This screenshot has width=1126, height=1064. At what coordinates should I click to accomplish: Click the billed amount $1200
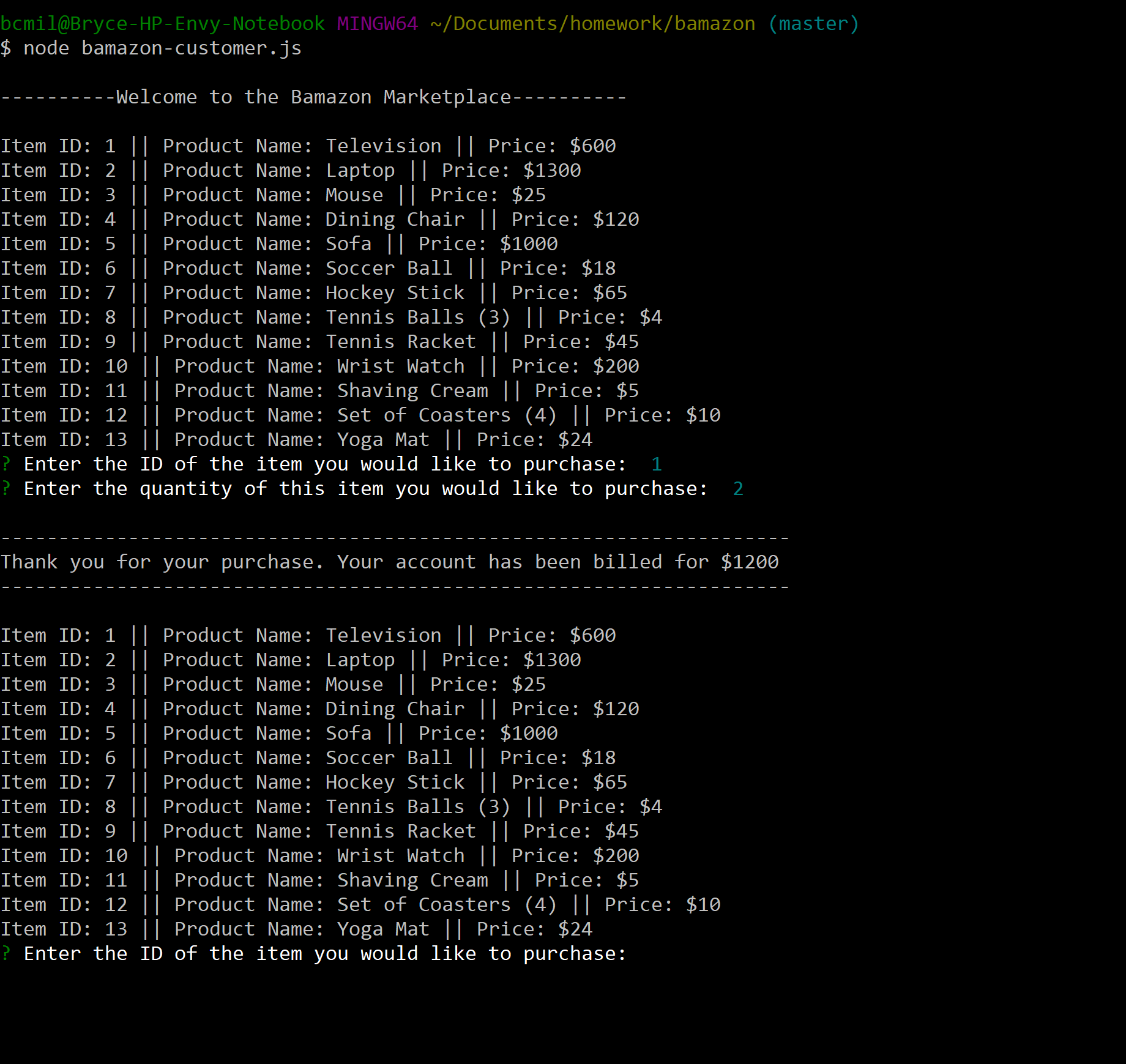pos(750,562)
